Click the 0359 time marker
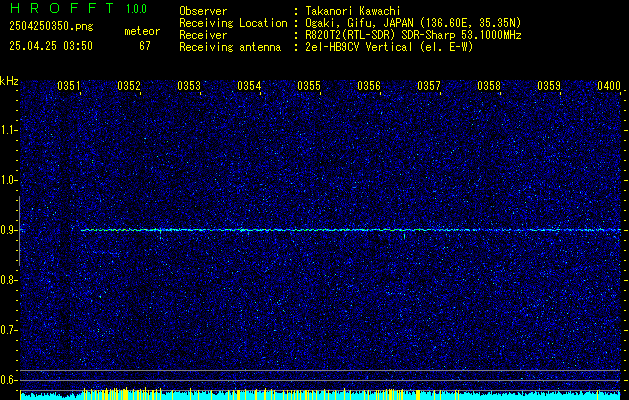 (x=549, y=86)
